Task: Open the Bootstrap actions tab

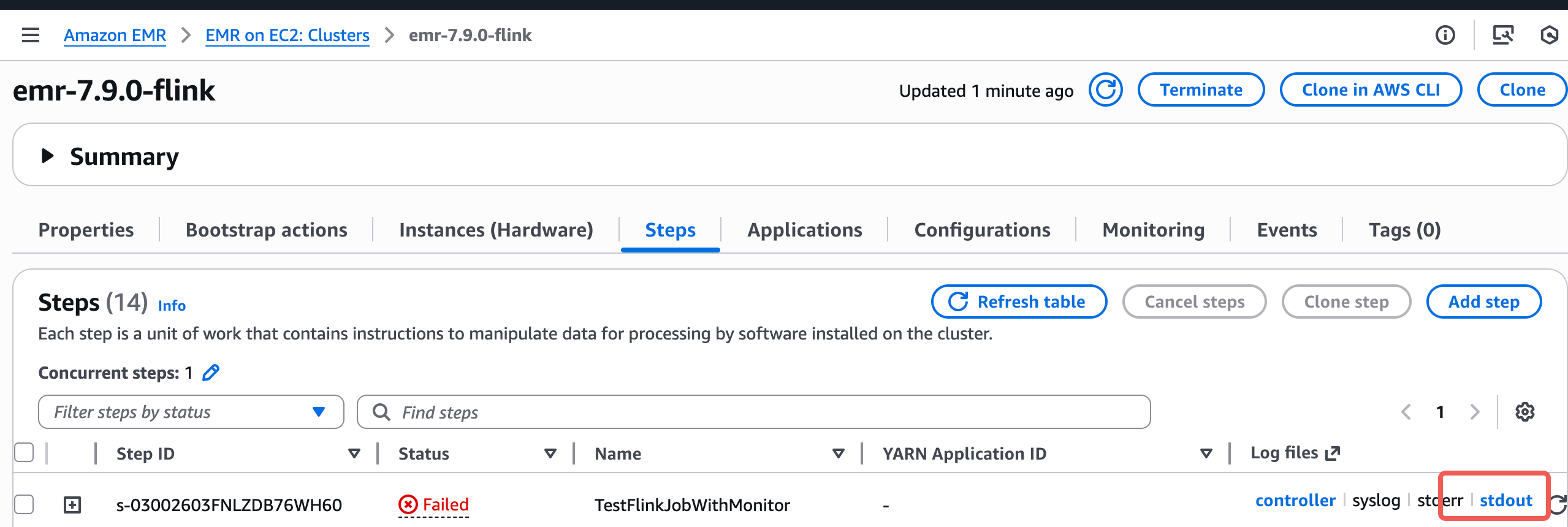Action: click(266, 230)
